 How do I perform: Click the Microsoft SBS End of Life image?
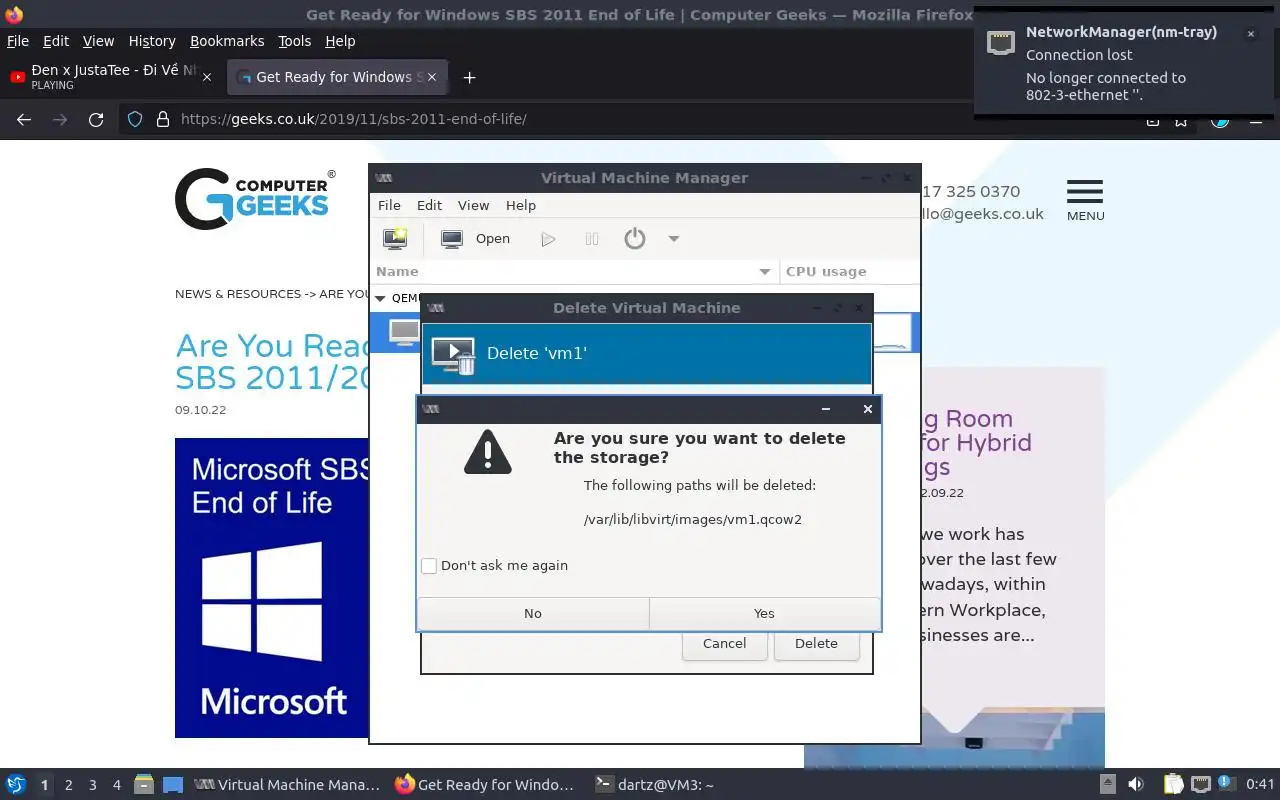coord(272,588)
